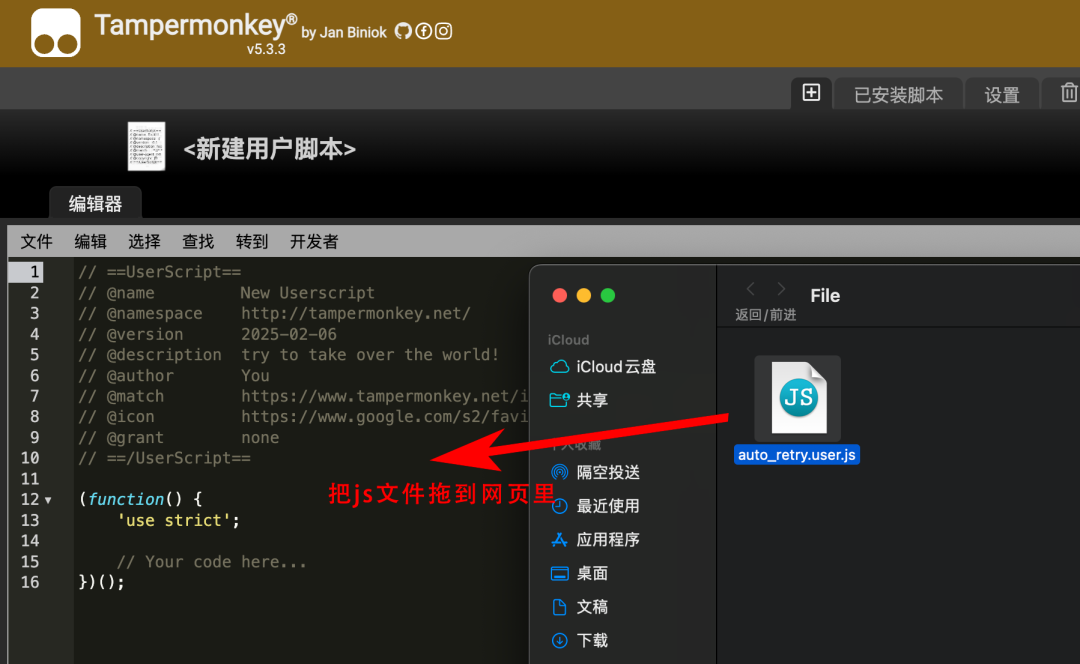Open the 文件 menu

(37, 241)
